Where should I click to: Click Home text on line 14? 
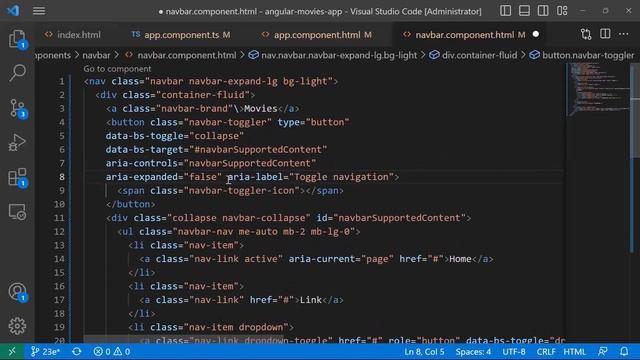pyautogui.click(x=460, y=259)
